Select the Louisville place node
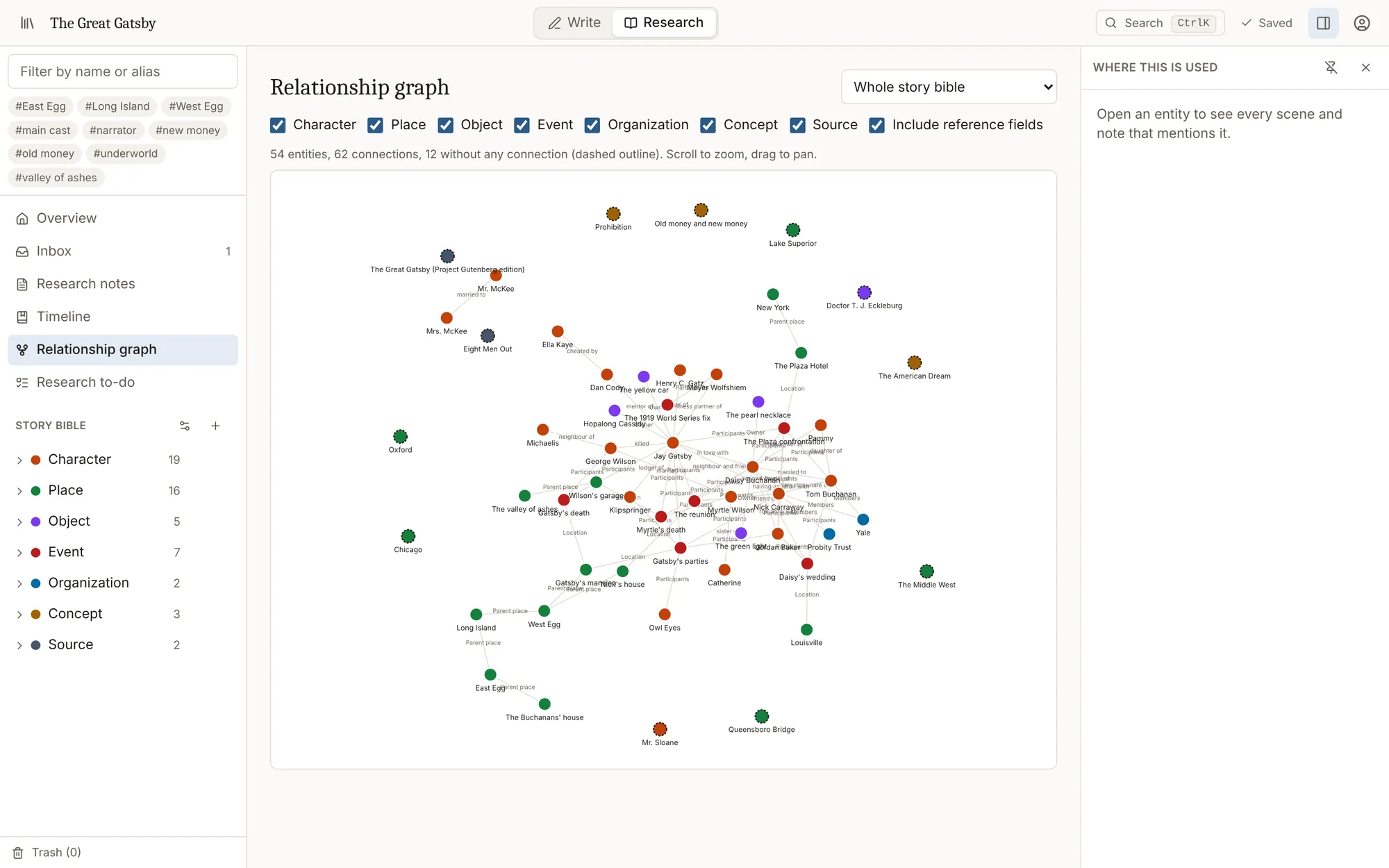 tap(806, 630)
